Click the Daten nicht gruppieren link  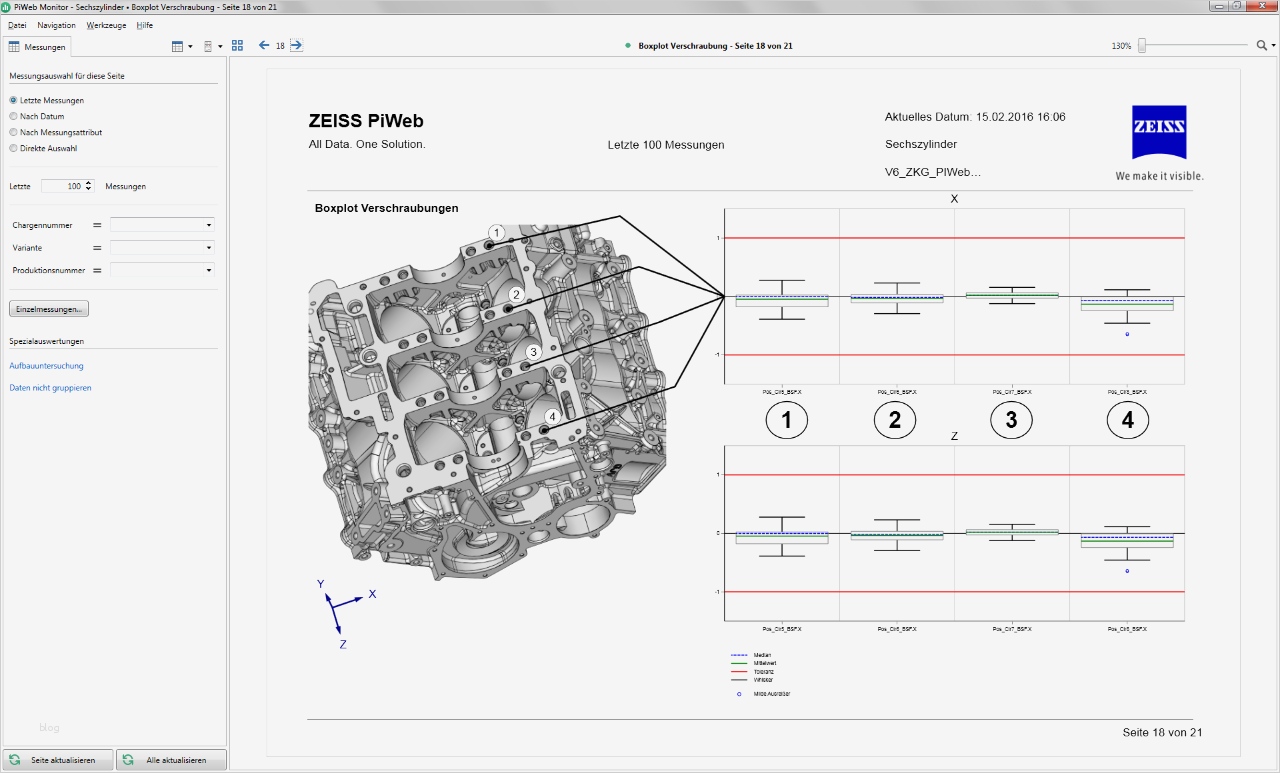pyautogui.click(x=50, y=388)
